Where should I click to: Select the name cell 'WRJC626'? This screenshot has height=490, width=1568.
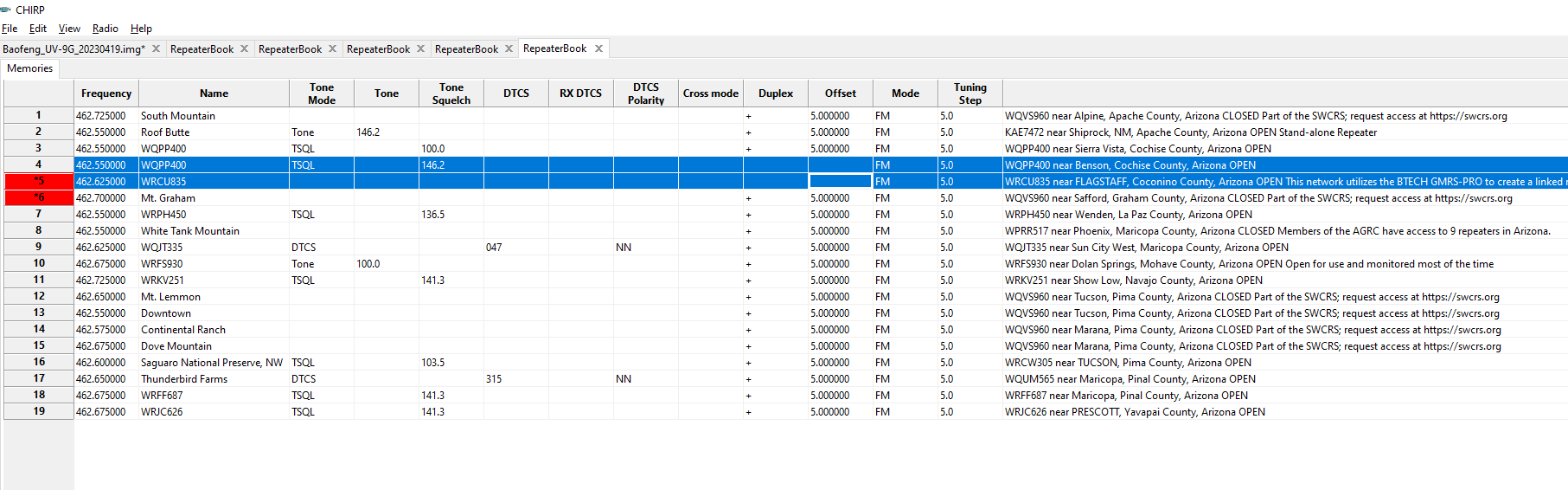click(x=214, y=411)
